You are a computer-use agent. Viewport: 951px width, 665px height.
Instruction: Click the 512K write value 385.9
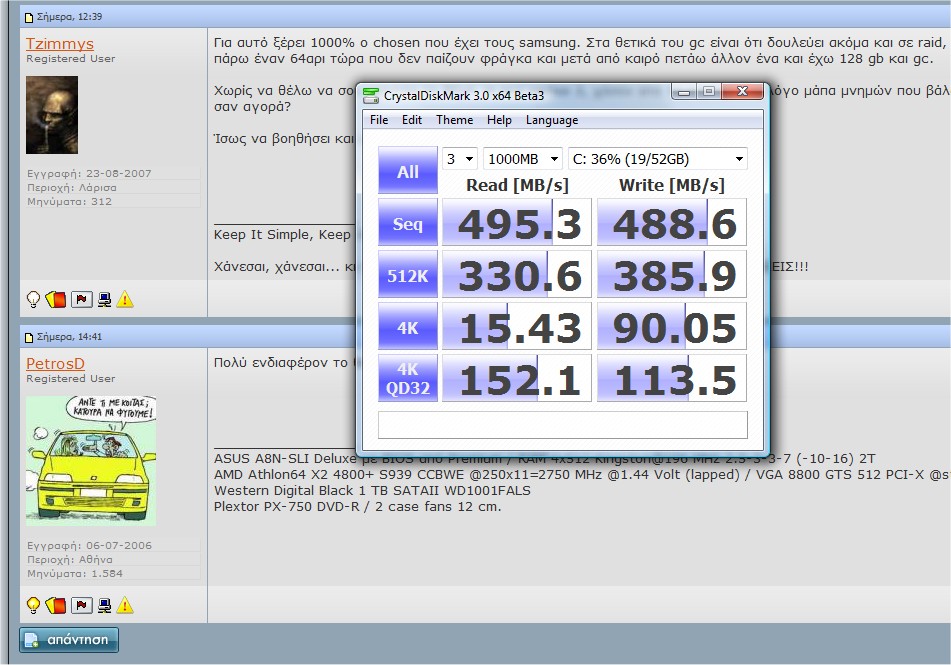click(672, 275)
